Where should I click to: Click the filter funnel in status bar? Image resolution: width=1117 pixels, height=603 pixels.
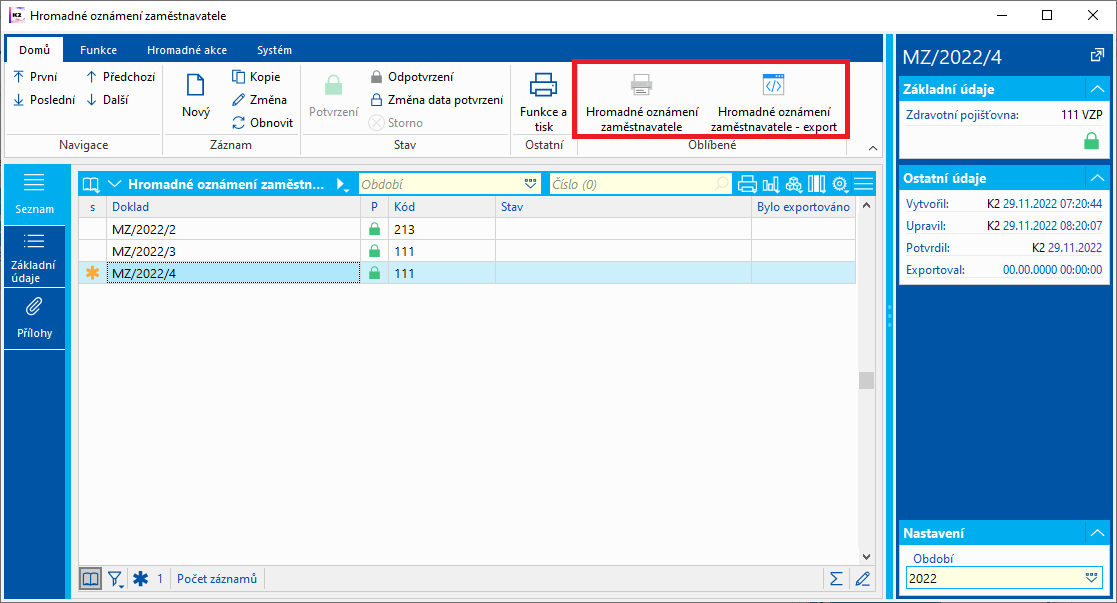coord(115,579)
